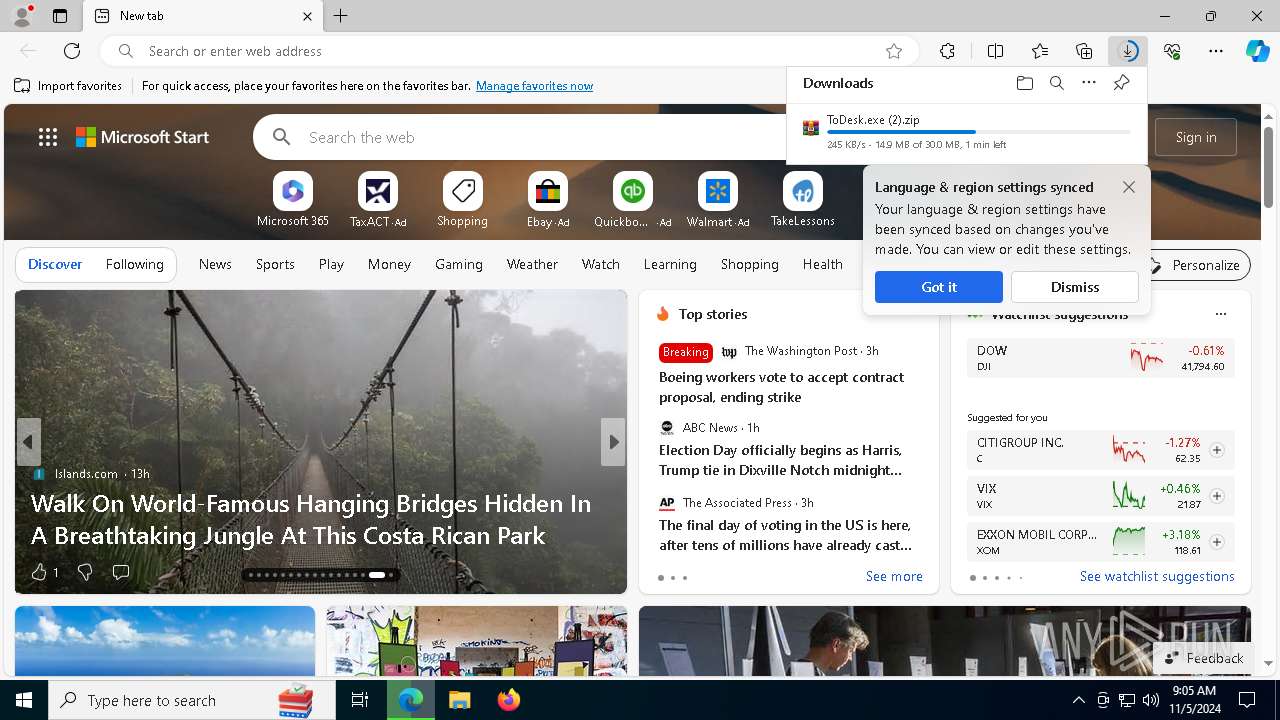
Task: Open Windows Start menu
Action: [x=24, y=700]
